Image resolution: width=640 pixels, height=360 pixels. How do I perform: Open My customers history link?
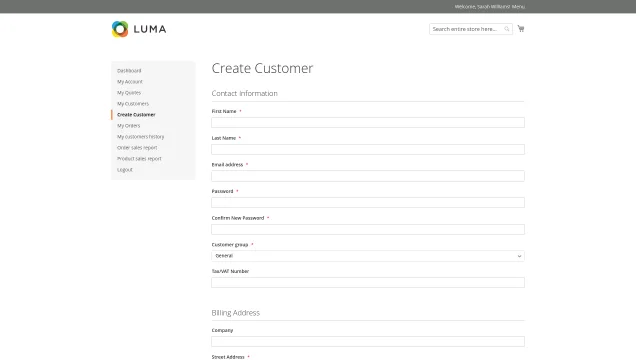[140, 137]
